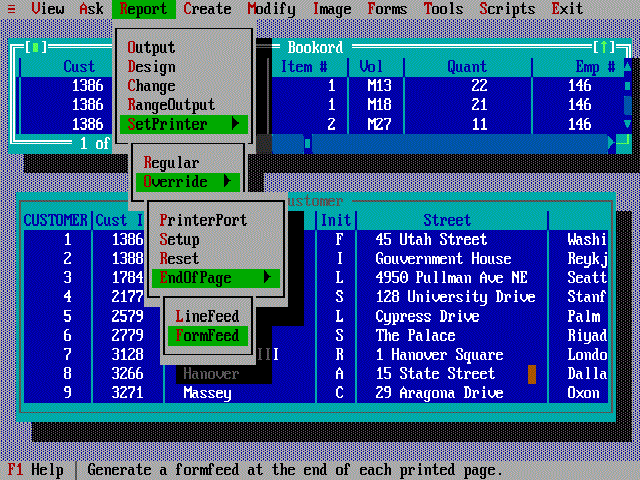
Task: Click Exit in the menu bar
Action: (x=567, y=9)
